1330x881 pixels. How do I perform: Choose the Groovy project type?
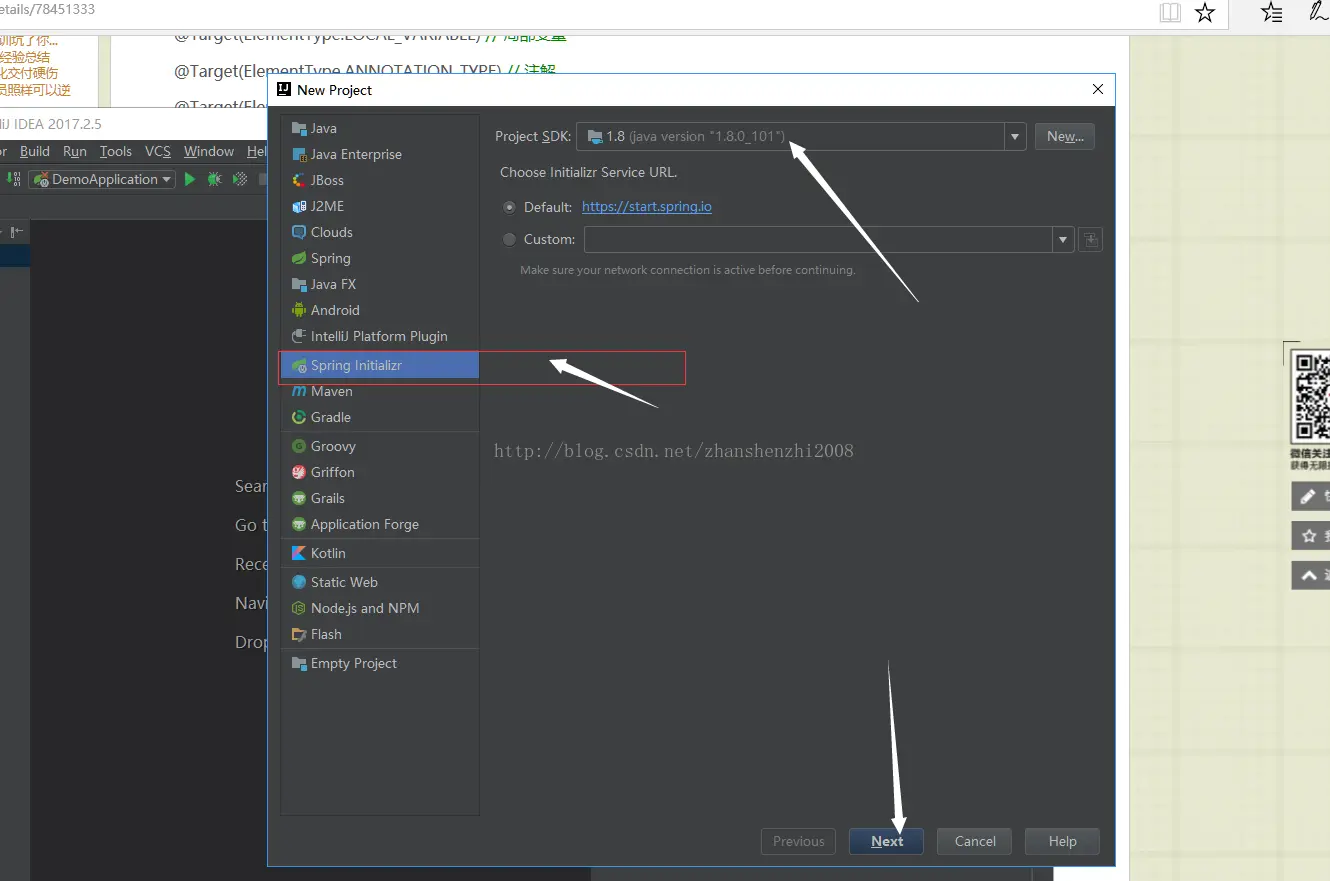pyautogui.click(x=380, y=446)
